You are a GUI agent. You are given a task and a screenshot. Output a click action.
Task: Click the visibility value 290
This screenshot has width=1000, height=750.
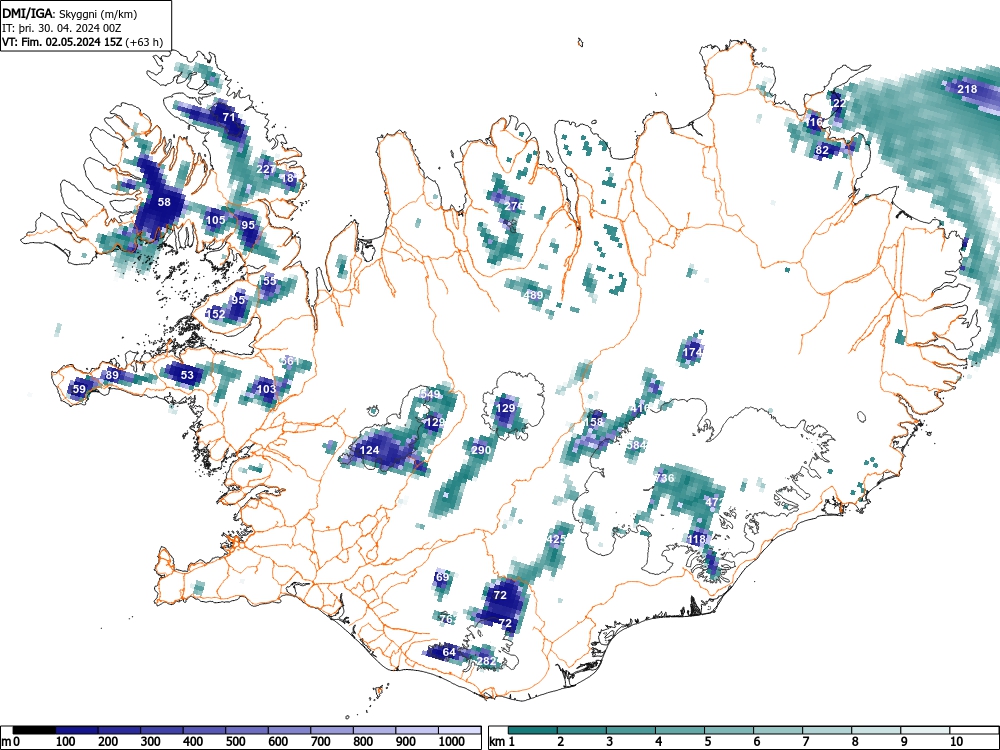[481, 450]
